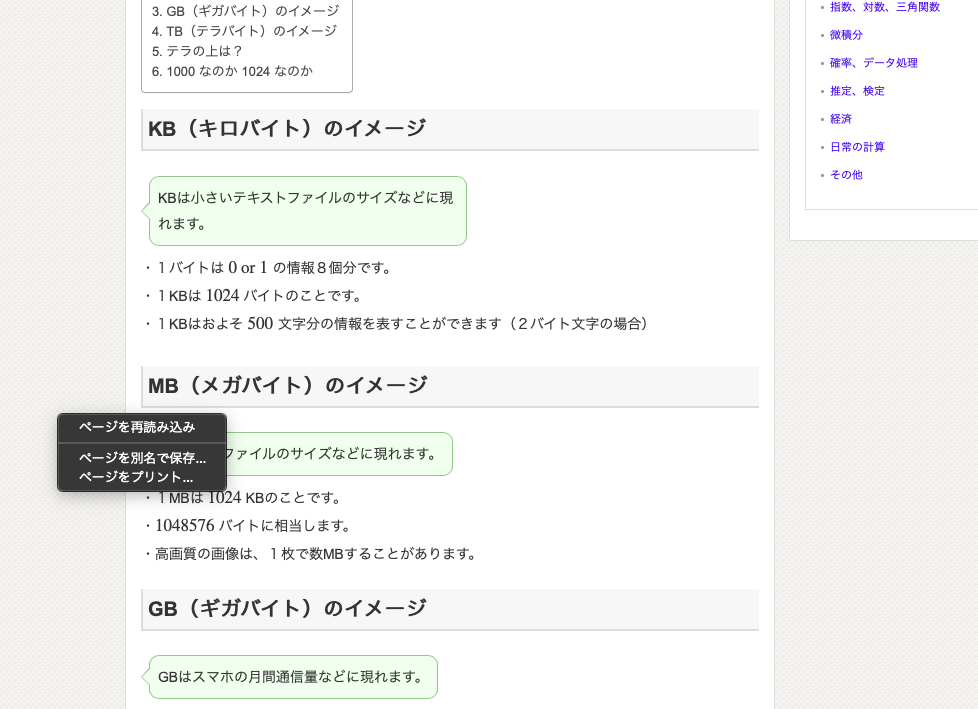Open the 経済 sidebar link
Screen dimensions: 978x709
tap(841, 119)
